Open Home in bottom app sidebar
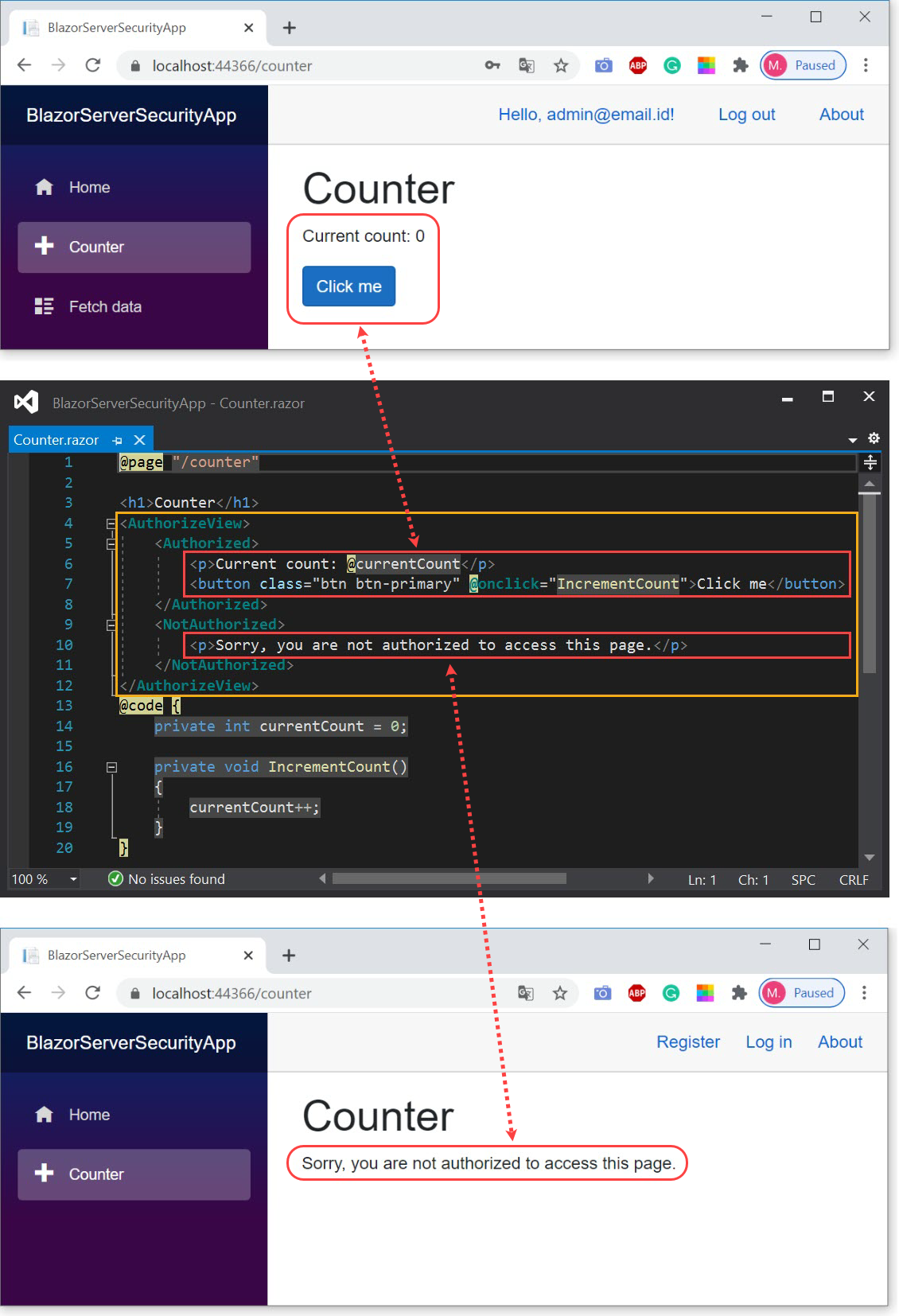899x1316 pixels. coord(134,1115)
